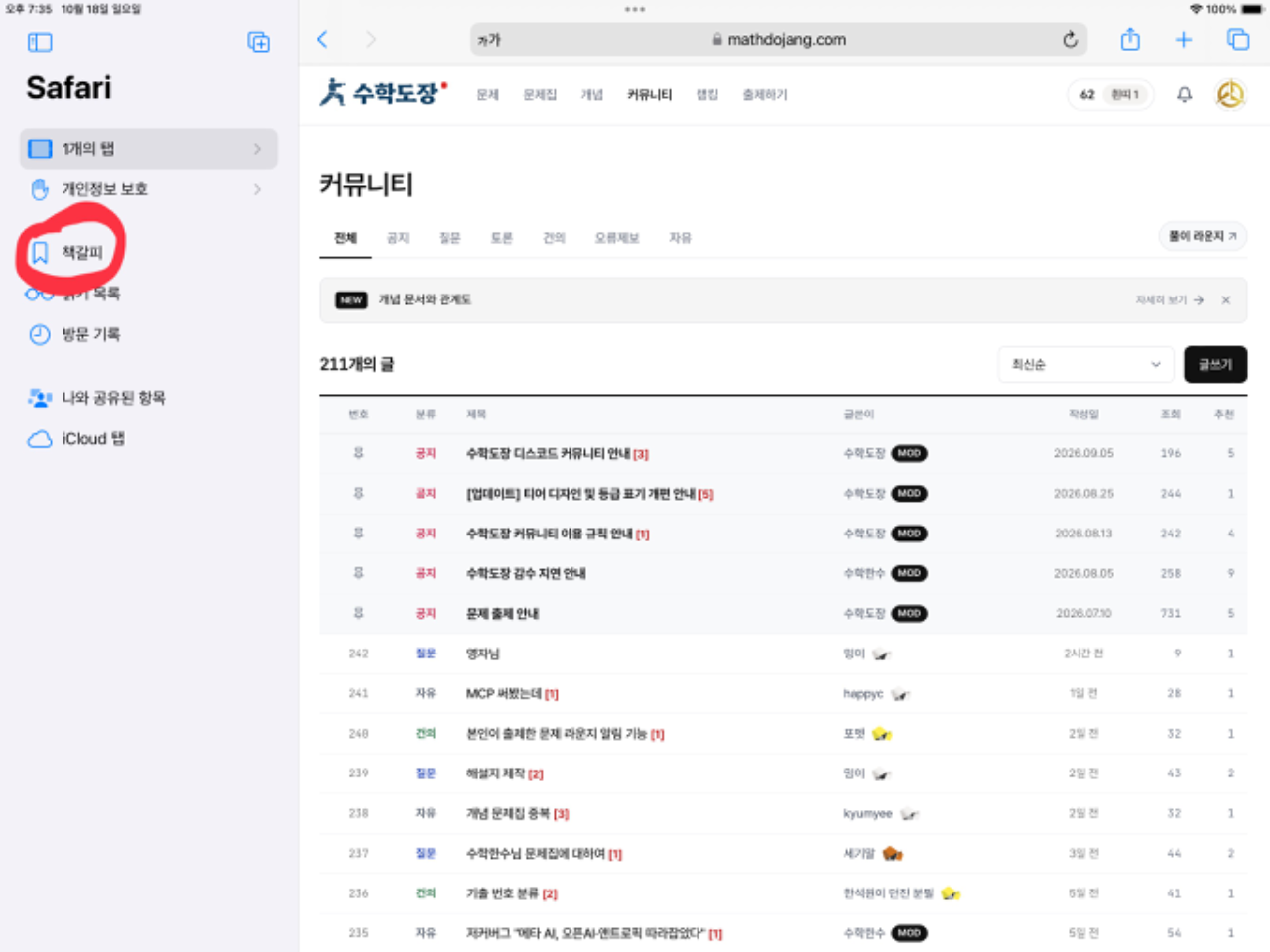This screenshot has width=1270, height=952.
Task: Switch to the 질문 tab
Action: click(x=450, y=238)
